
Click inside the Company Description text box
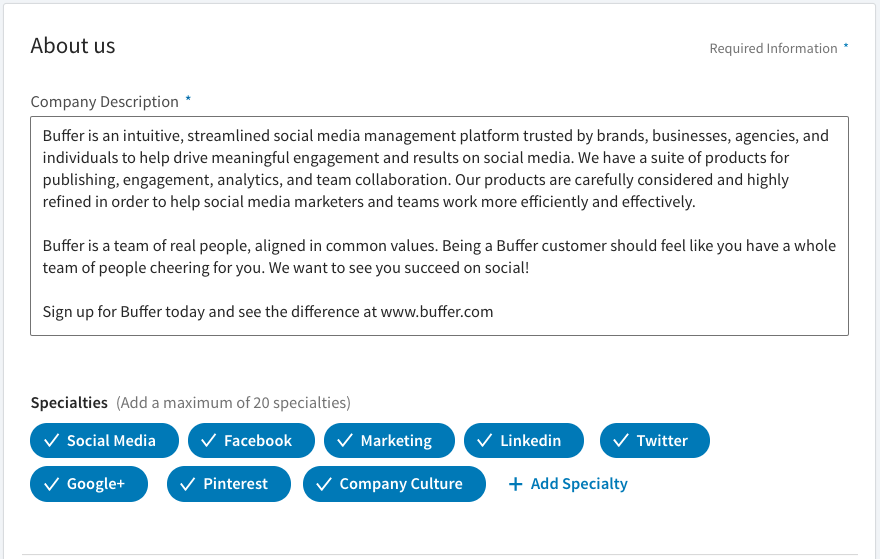pyautogui.click(x=439, y=226)
